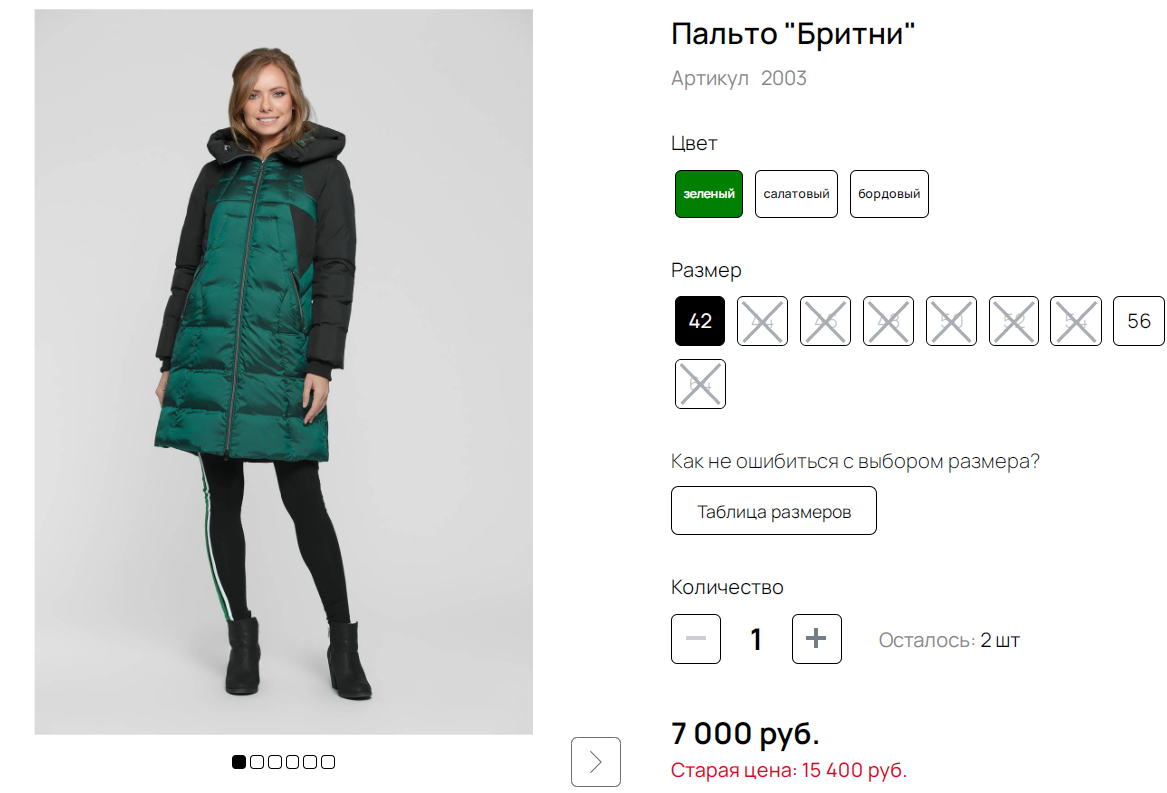Image resolution: width=1167 pixels, height=793 pixels.
Task: Choose size 56
Action: click(x=1139, y=321)
